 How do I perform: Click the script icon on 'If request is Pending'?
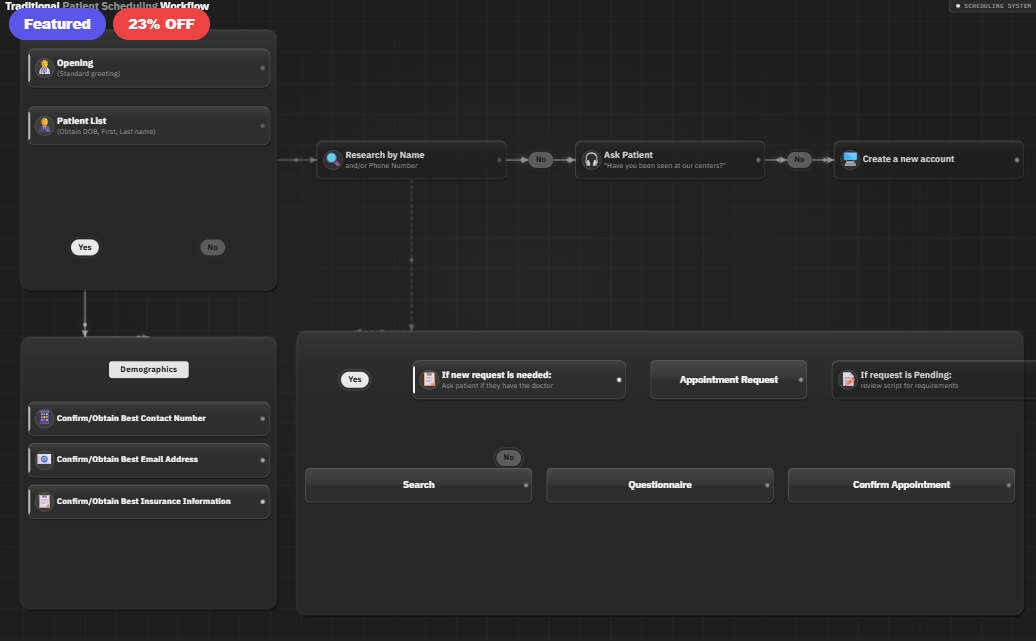[x=846, y=379]
